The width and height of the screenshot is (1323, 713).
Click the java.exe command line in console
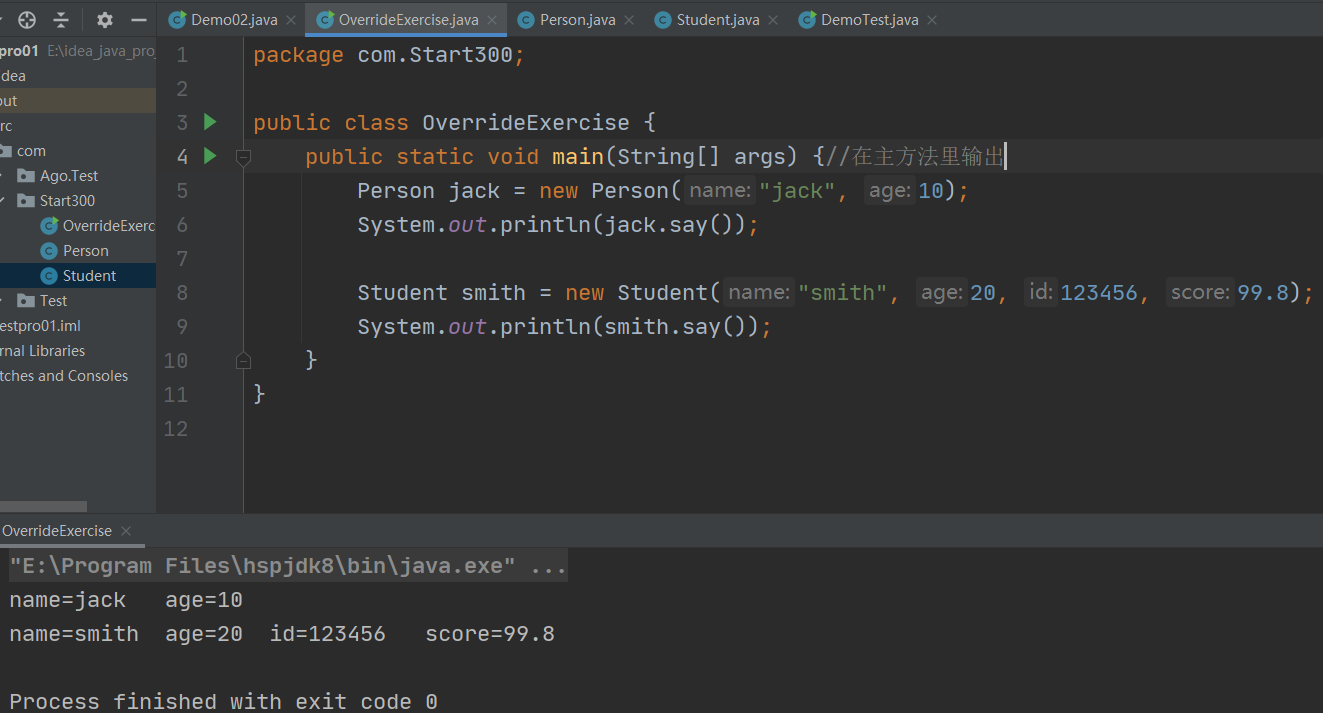click(288, 566)
